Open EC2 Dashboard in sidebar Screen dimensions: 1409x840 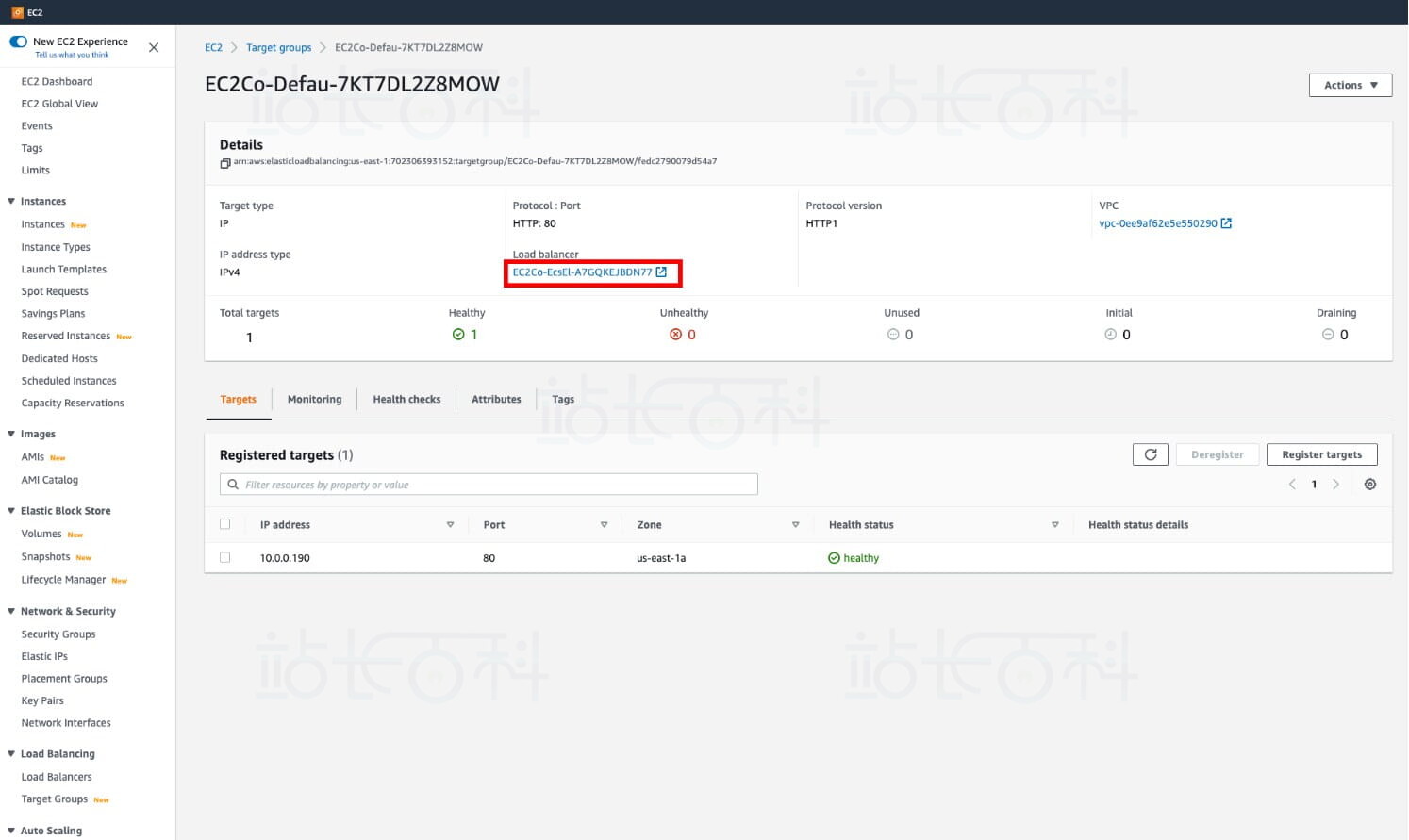[57, 82]
